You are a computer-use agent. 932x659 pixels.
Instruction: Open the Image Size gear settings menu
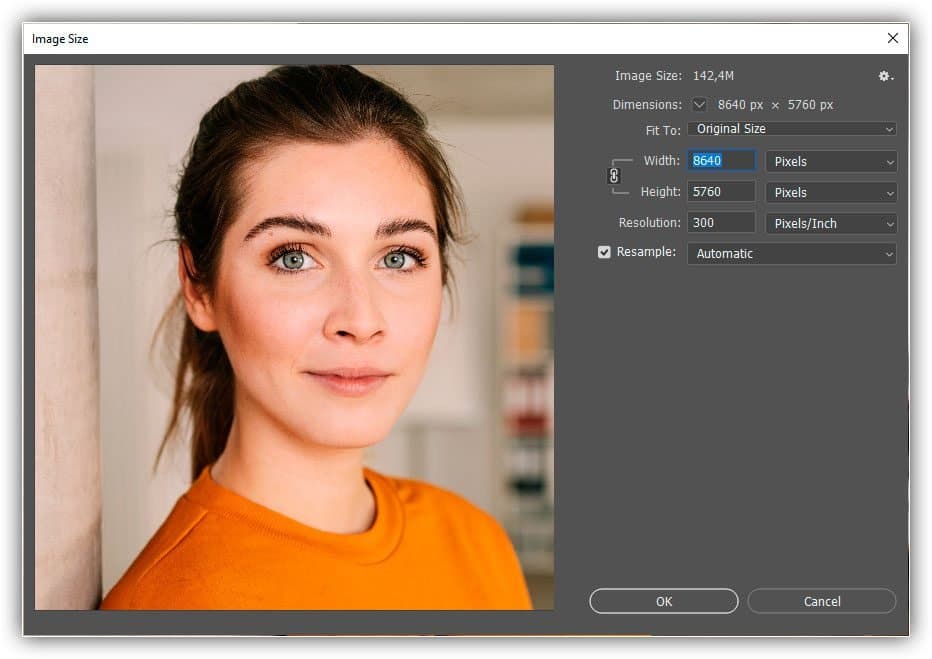coord(885,76)
